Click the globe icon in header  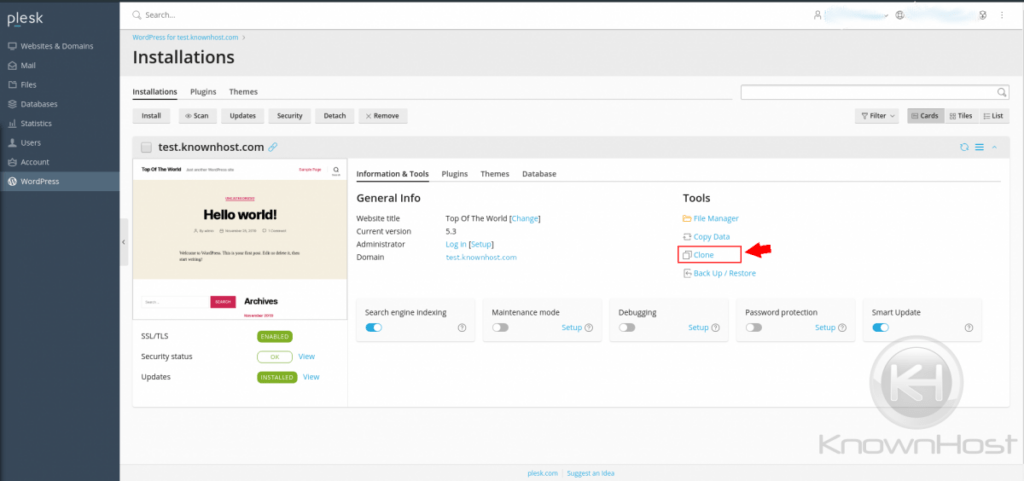[x=899, y=15]
